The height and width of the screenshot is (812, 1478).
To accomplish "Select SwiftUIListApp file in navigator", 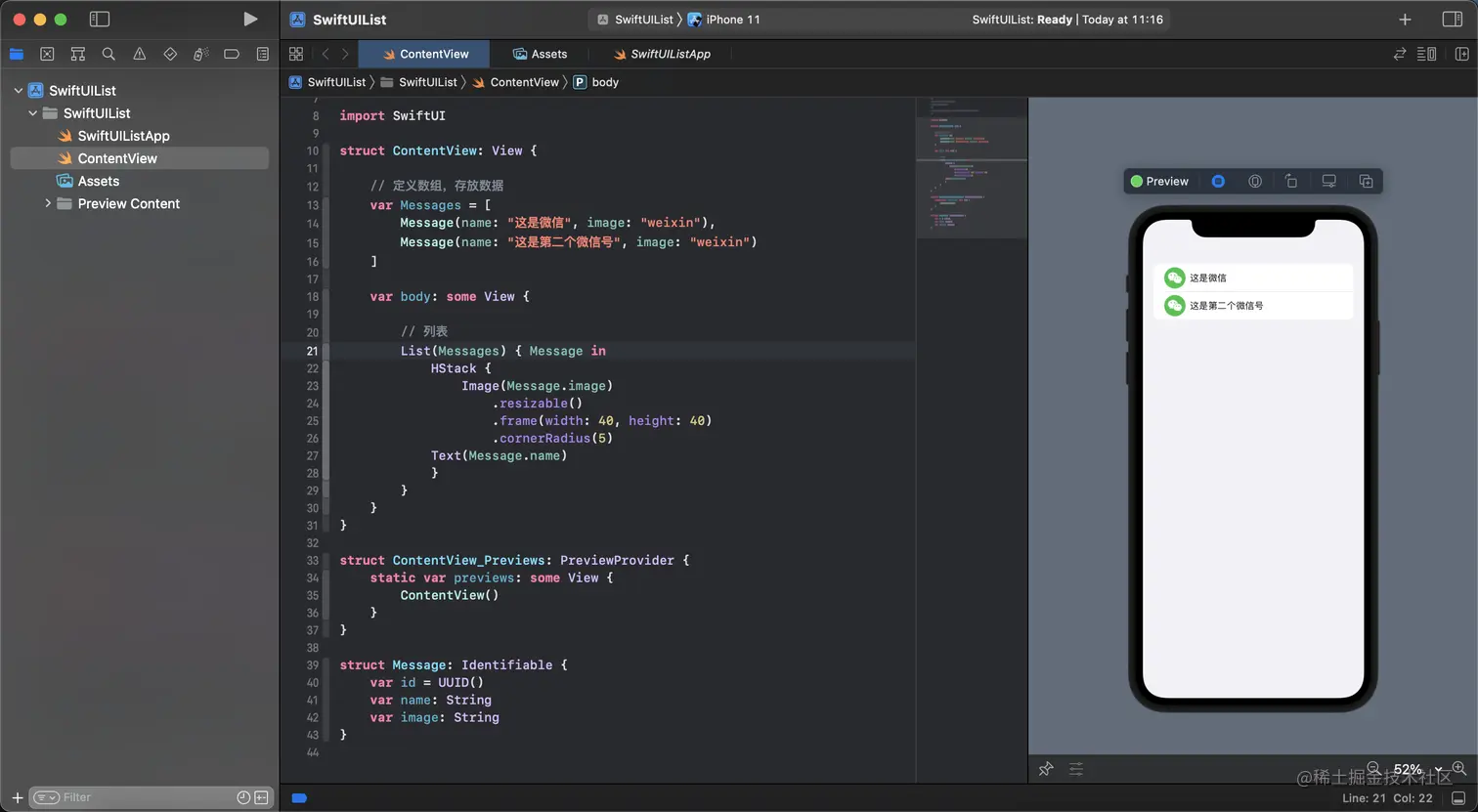I will (123, 136).
